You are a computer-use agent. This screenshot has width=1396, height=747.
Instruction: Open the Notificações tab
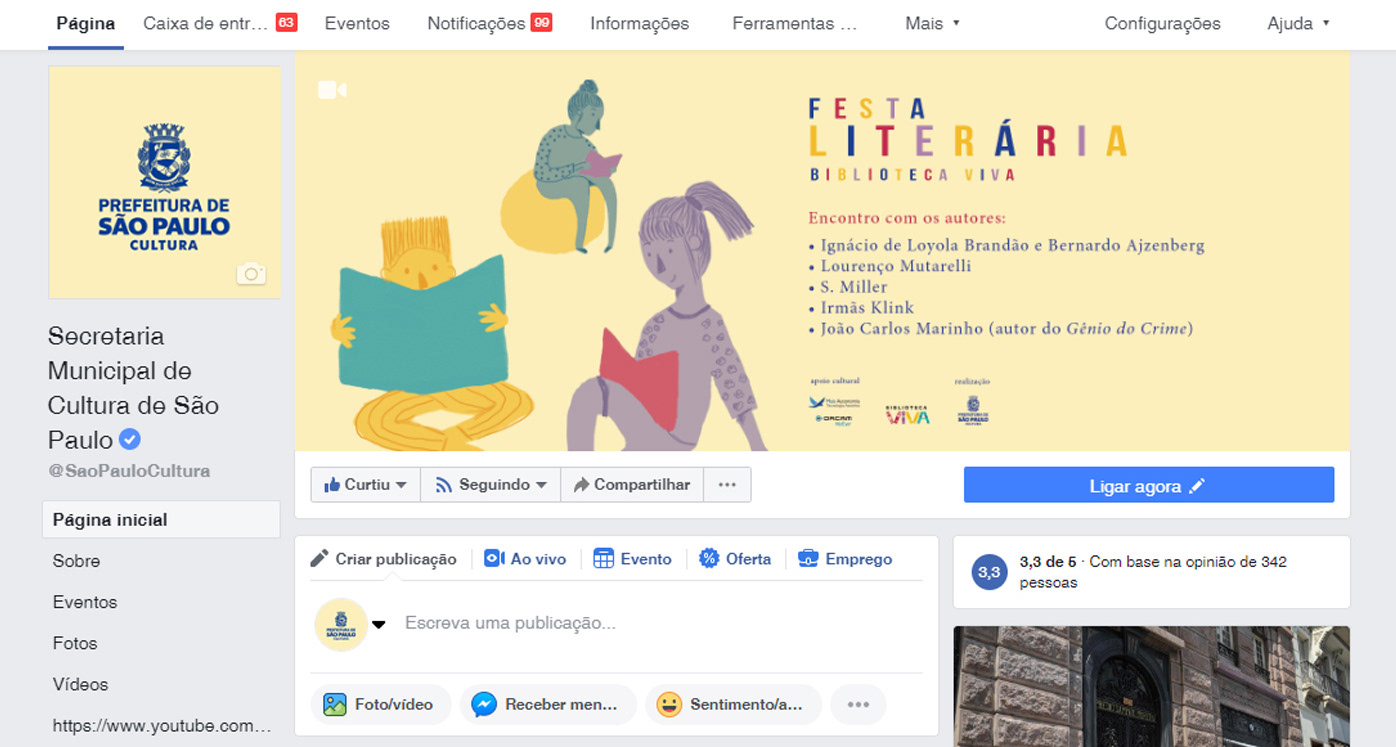click(x=489, y=23)
